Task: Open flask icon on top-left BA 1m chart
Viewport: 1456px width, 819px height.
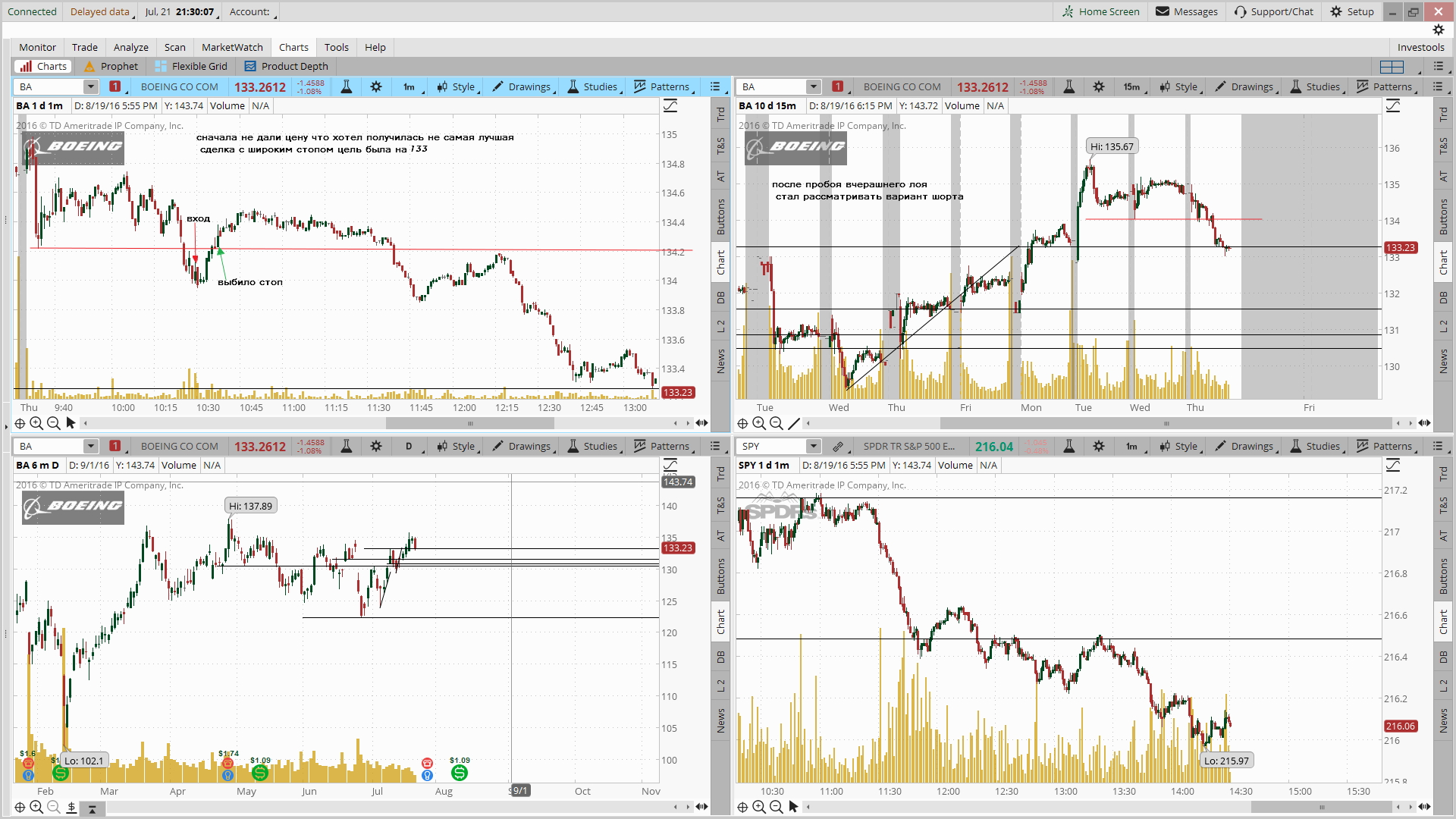Action: tap(347, 86)
